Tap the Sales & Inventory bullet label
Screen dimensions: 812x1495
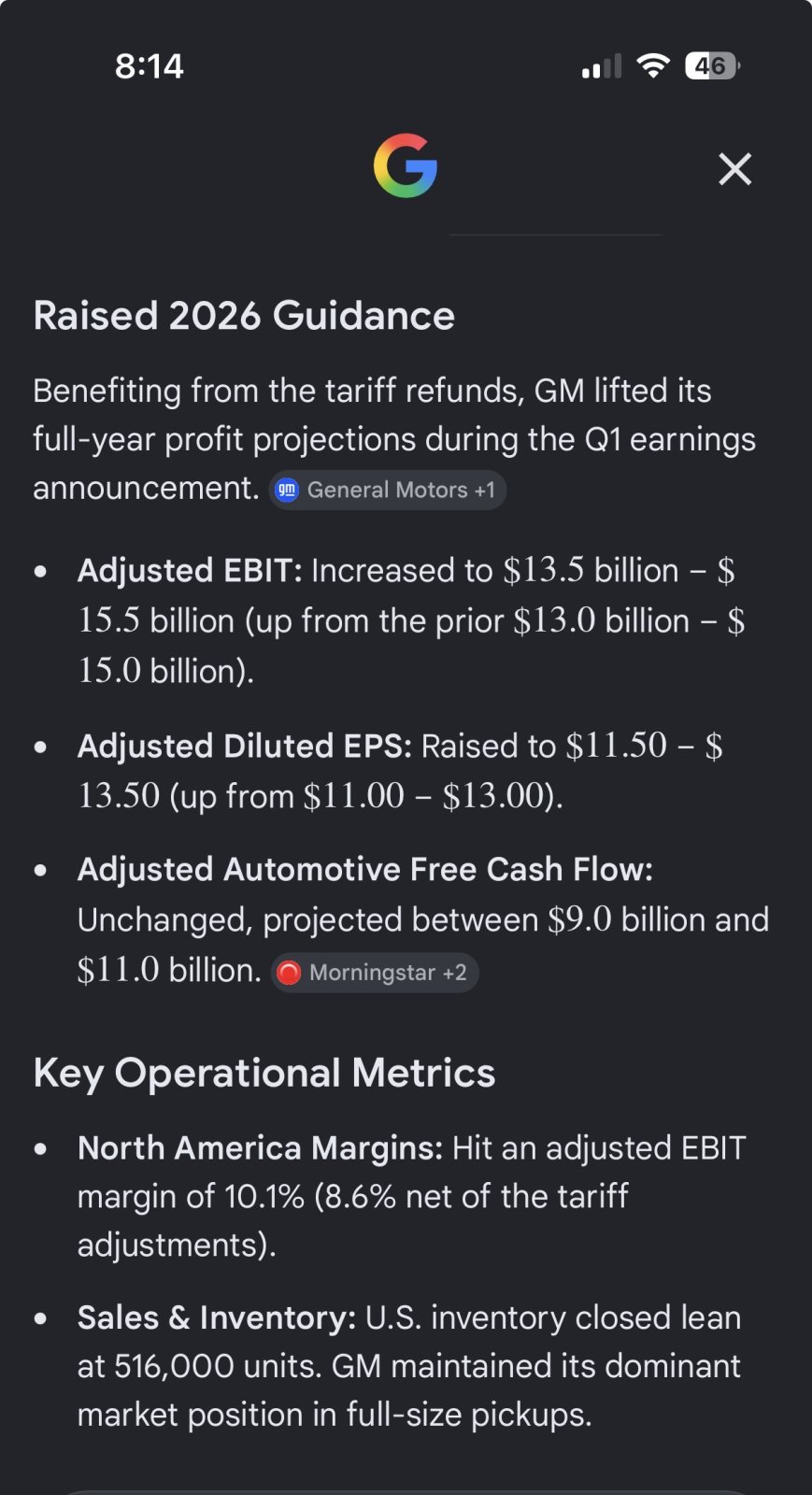tap(217, 1317)
